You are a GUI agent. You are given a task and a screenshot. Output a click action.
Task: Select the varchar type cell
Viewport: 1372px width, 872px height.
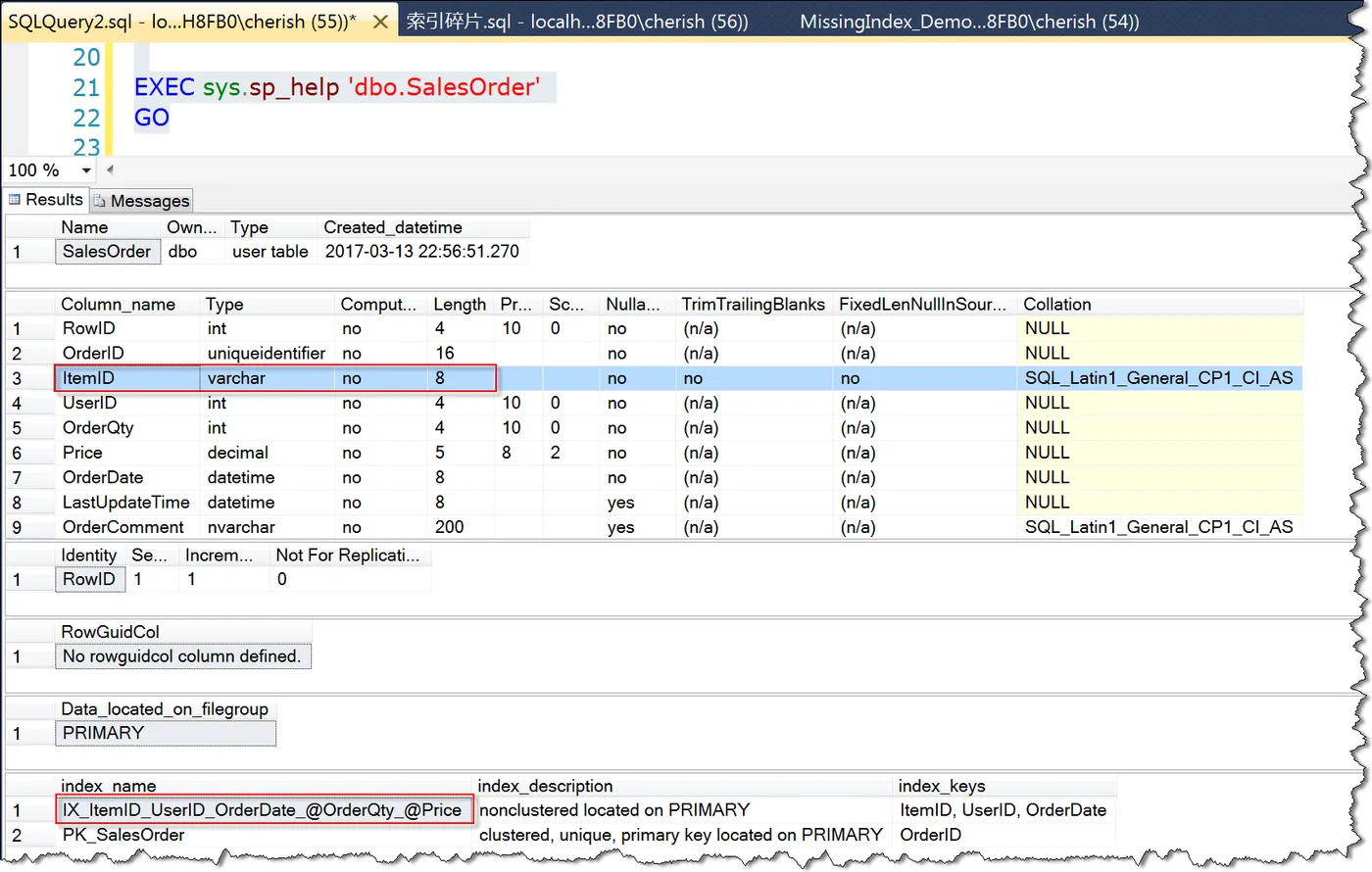click(x=268, y=378)
